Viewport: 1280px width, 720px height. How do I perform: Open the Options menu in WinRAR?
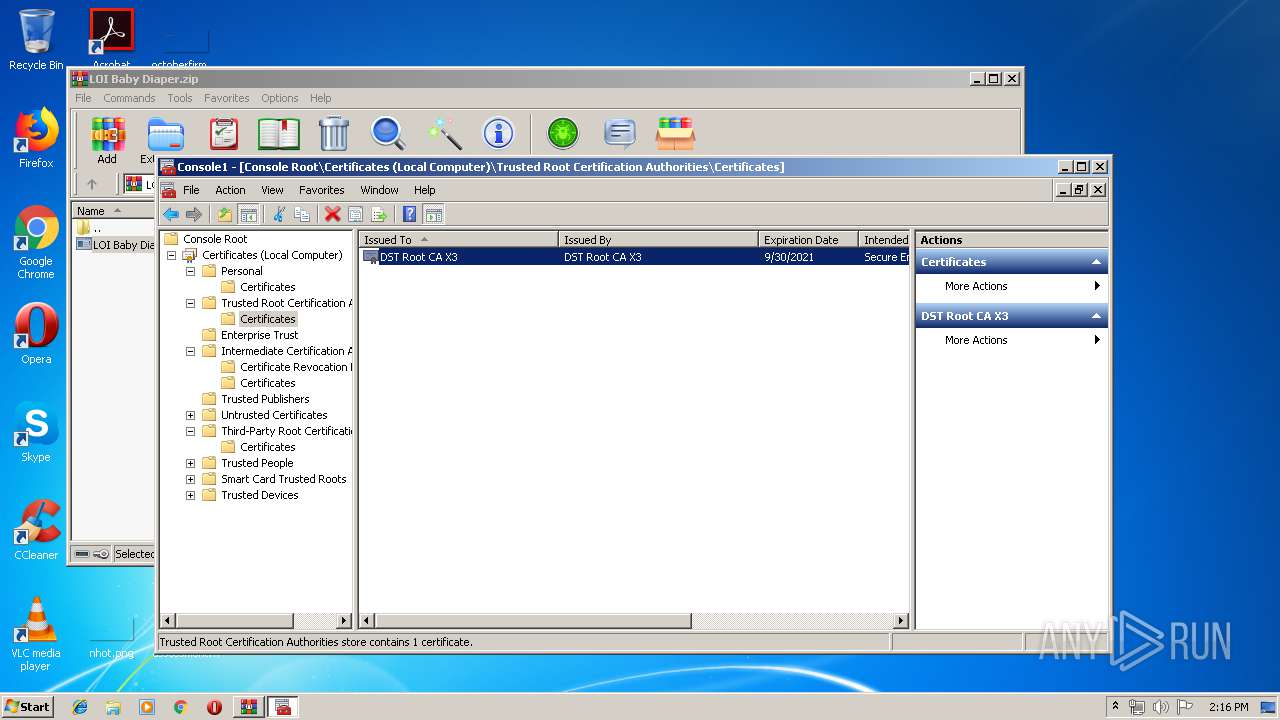pos(280,98)
